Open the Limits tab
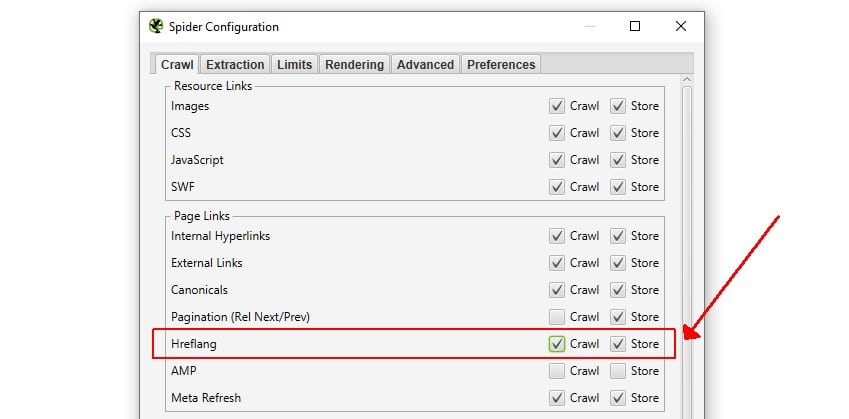The height and width of the screenshot is (419, 849). coord(294,65)
